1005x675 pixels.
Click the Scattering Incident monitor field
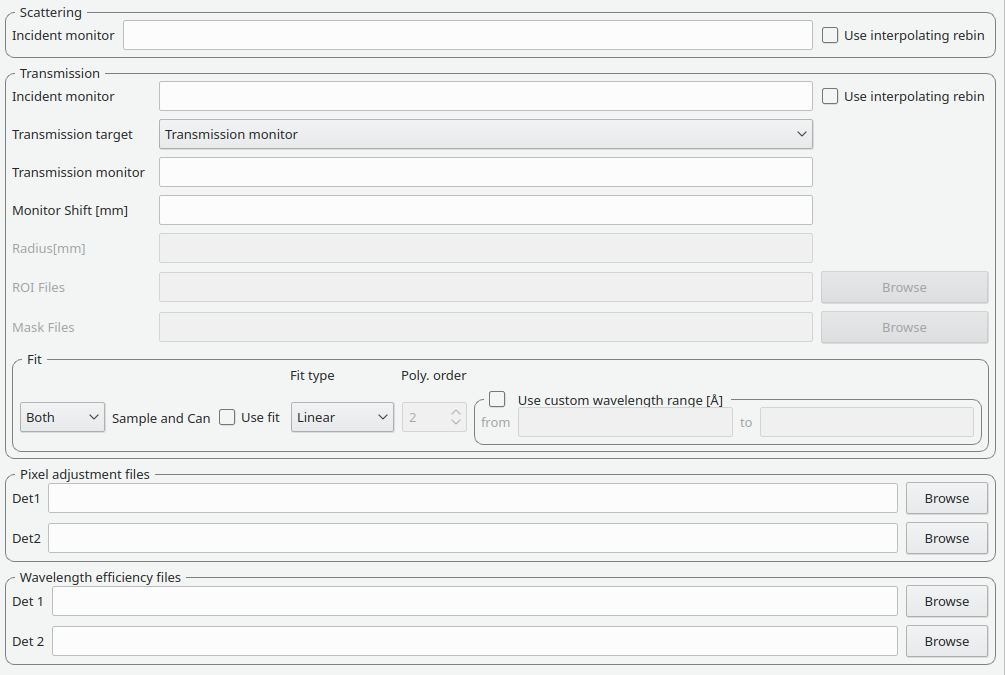(467, 35)
